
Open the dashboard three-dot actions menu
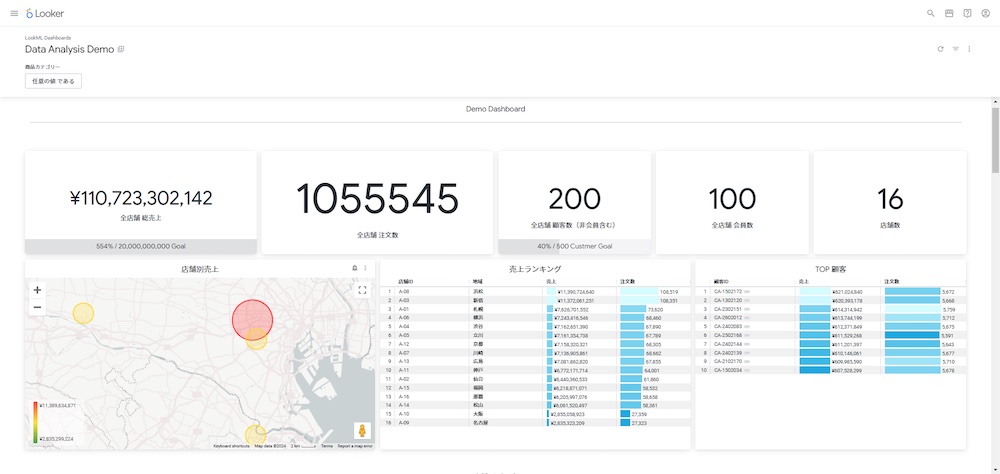(969, 48)
